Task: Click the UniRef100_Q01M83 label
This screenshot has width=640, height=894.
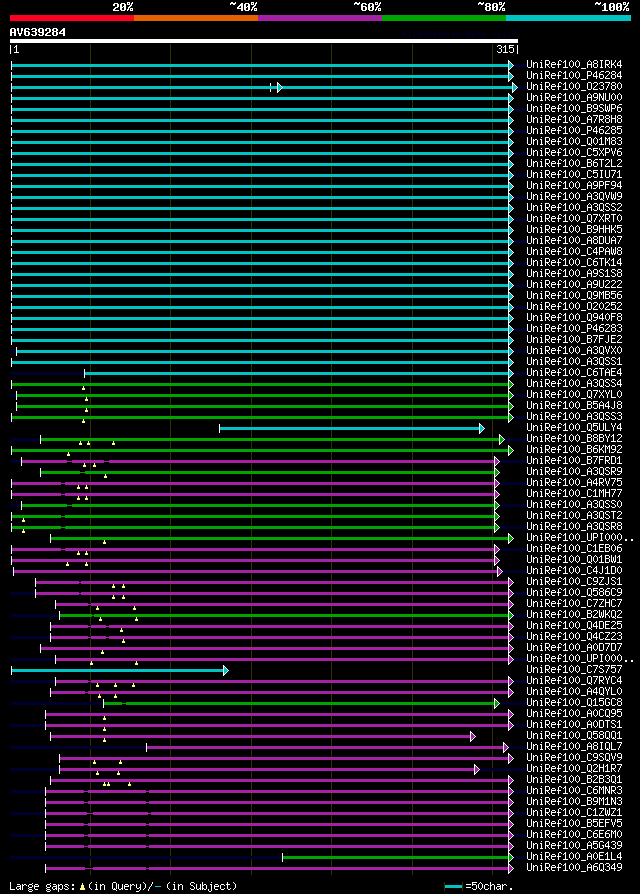Action: click(574, 141)
